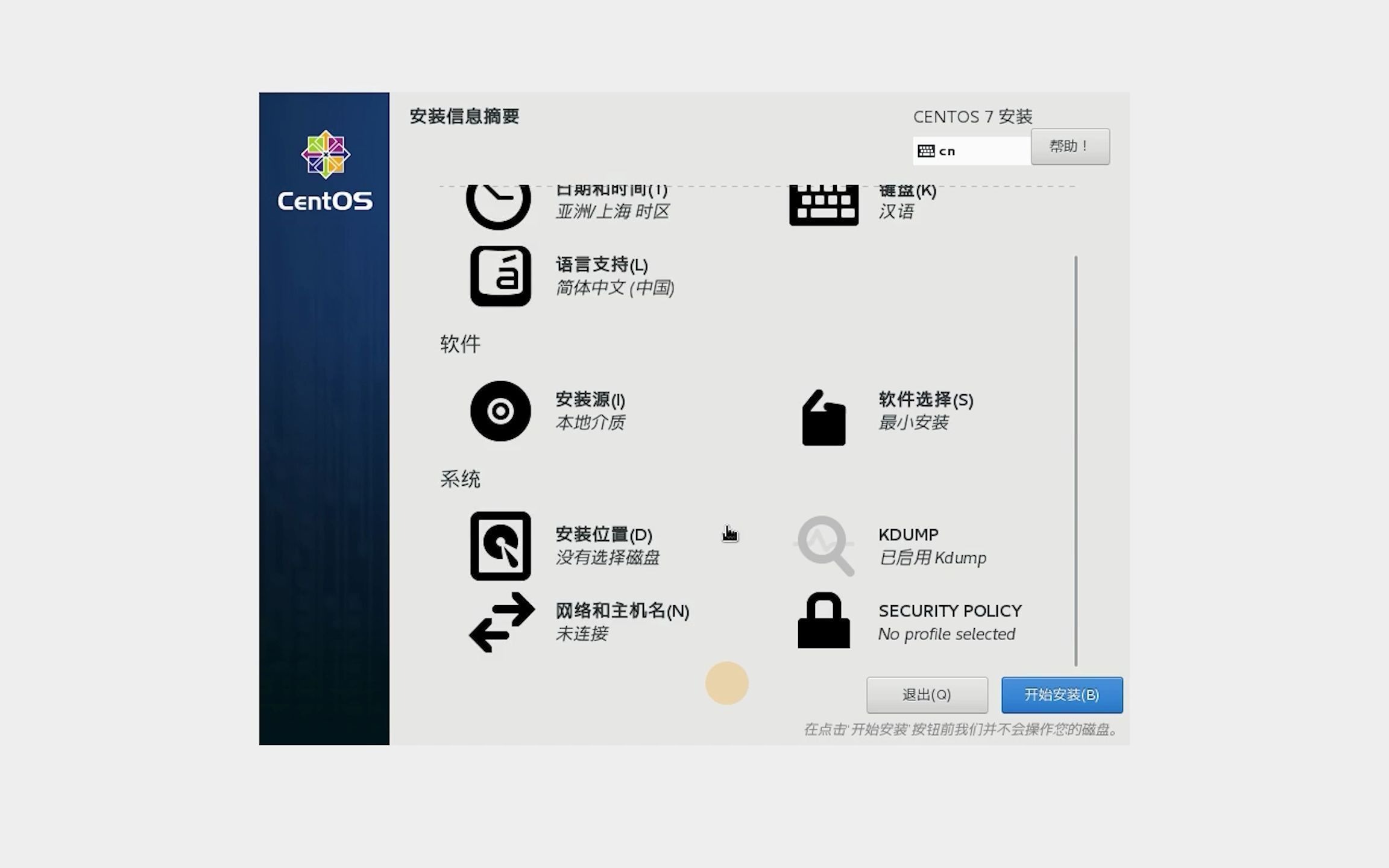Click the No profile selected text
The width and height of the screenshot is (1389, 868).
tap(946, 634)
